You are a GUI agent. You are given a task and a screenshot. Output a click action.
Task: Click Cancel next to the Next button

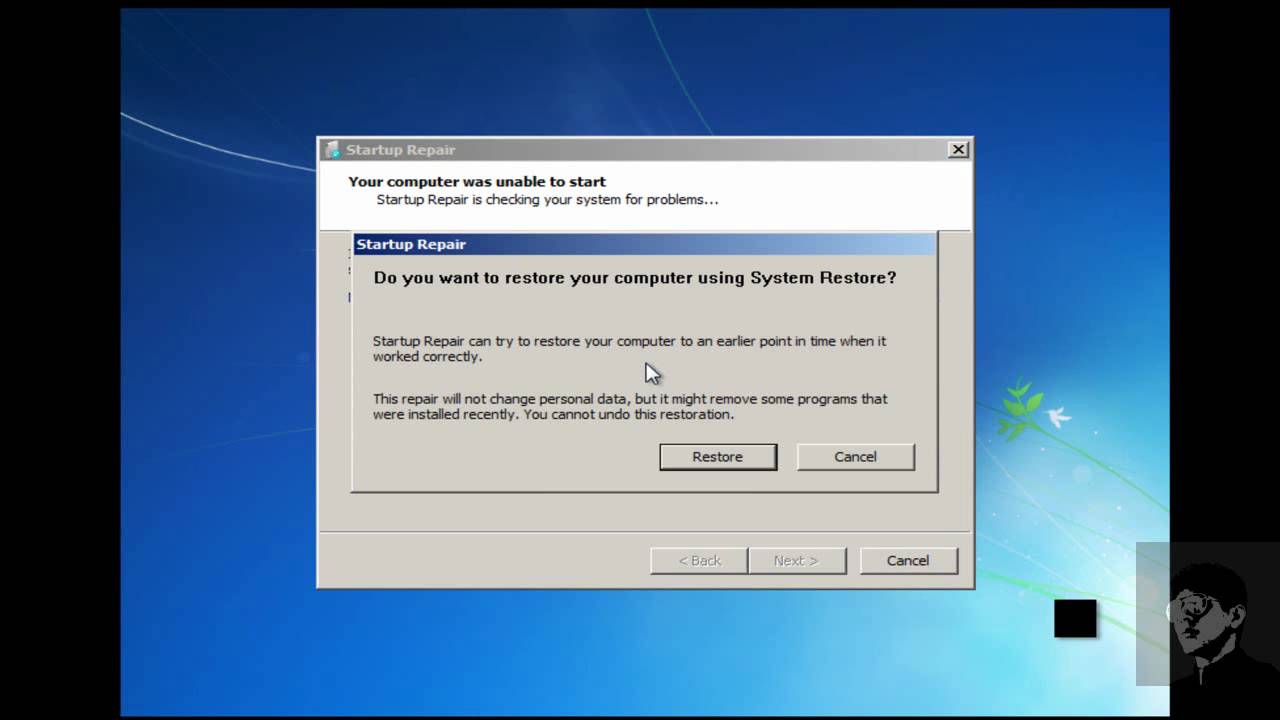click(x=908, y=561)
